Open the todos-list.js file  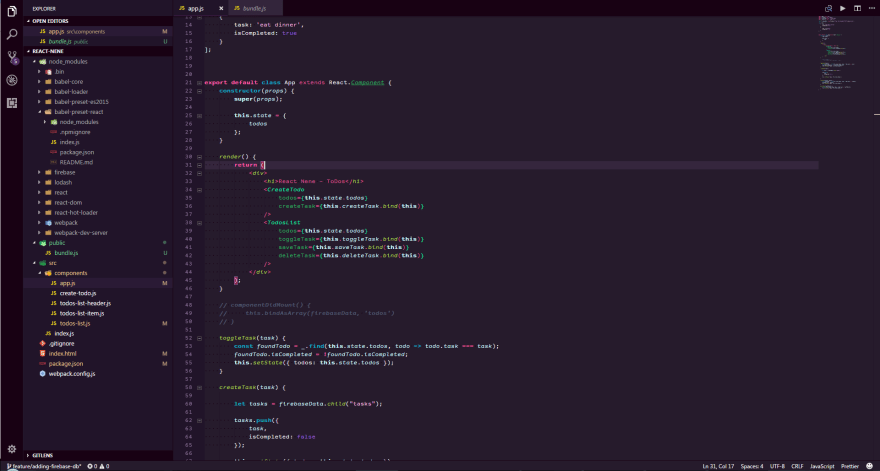pyautogui.click(x=98, y=323)
